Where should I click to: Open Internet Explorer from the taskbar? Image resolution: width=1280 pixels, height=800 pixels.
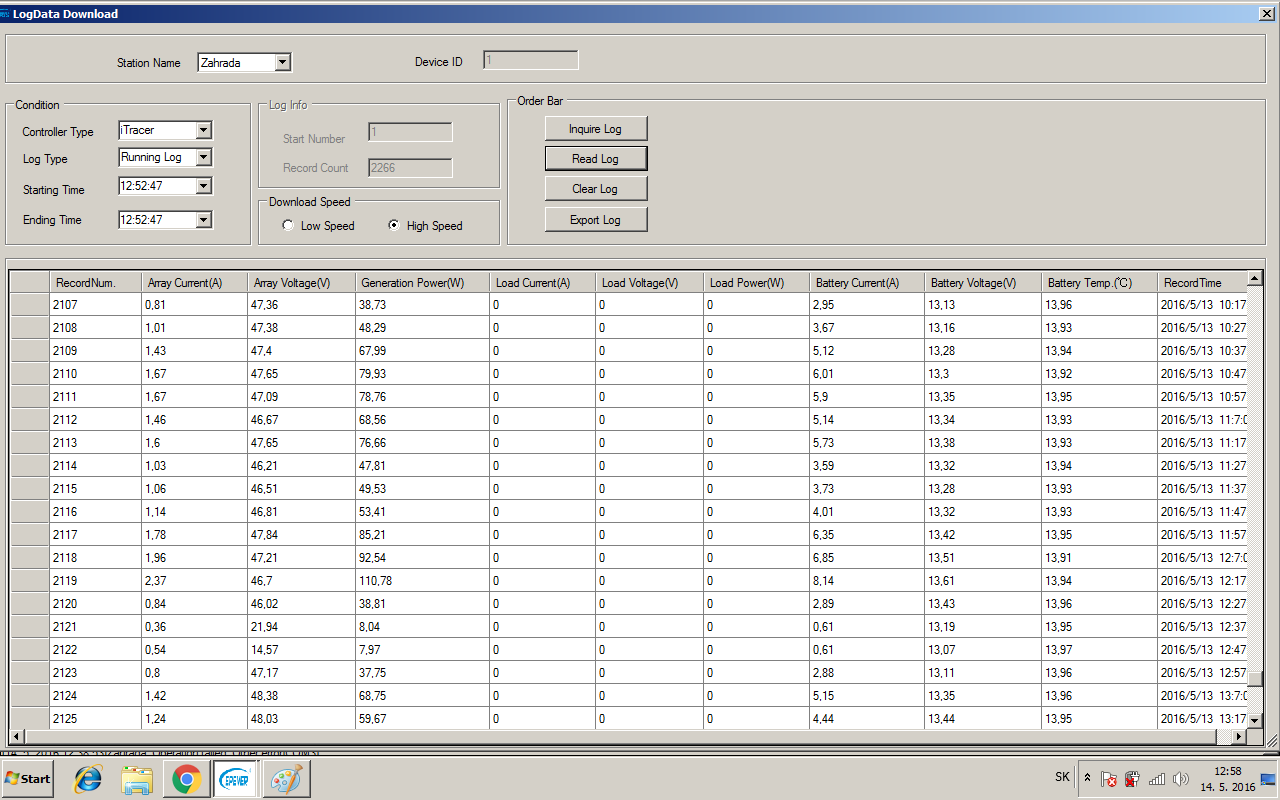(x=88, y=778)
